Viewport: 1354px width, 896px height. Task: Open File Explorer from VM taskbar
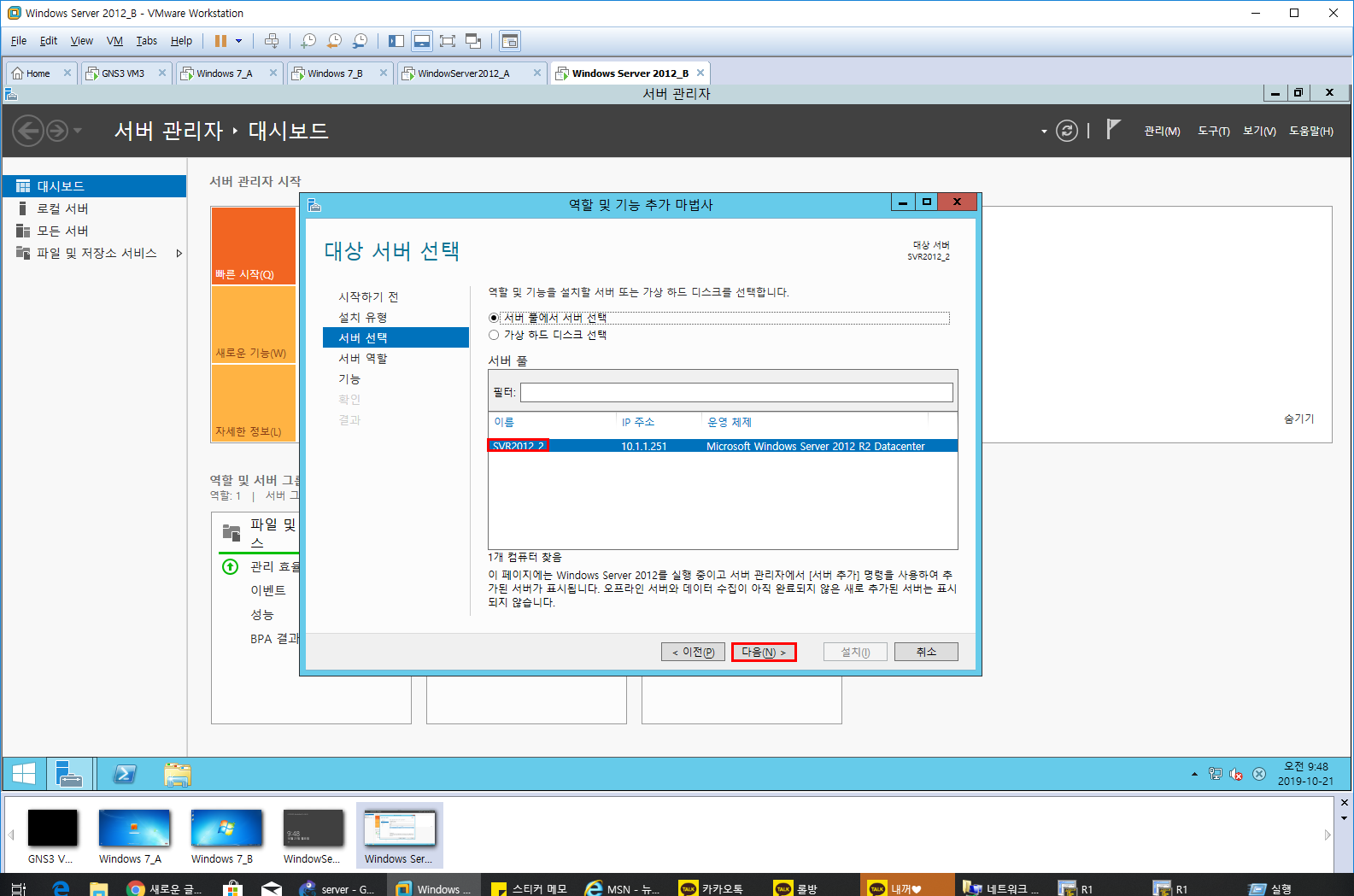point(177,774)
